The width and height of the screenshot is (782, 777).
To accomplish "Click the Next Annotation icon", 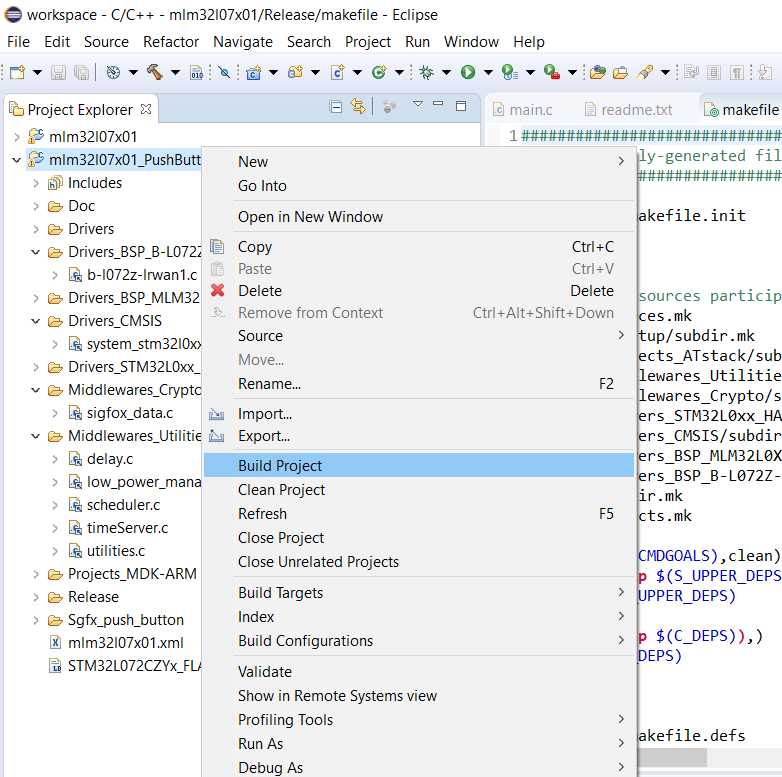I will click(x=764, y=72).
